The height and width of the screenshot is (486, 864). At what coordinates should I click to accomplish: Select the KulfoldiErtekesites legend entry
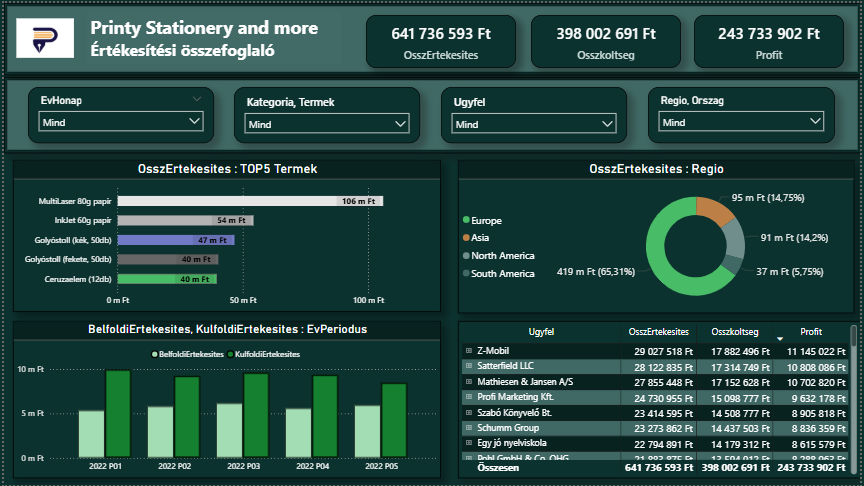pos(263,354)
